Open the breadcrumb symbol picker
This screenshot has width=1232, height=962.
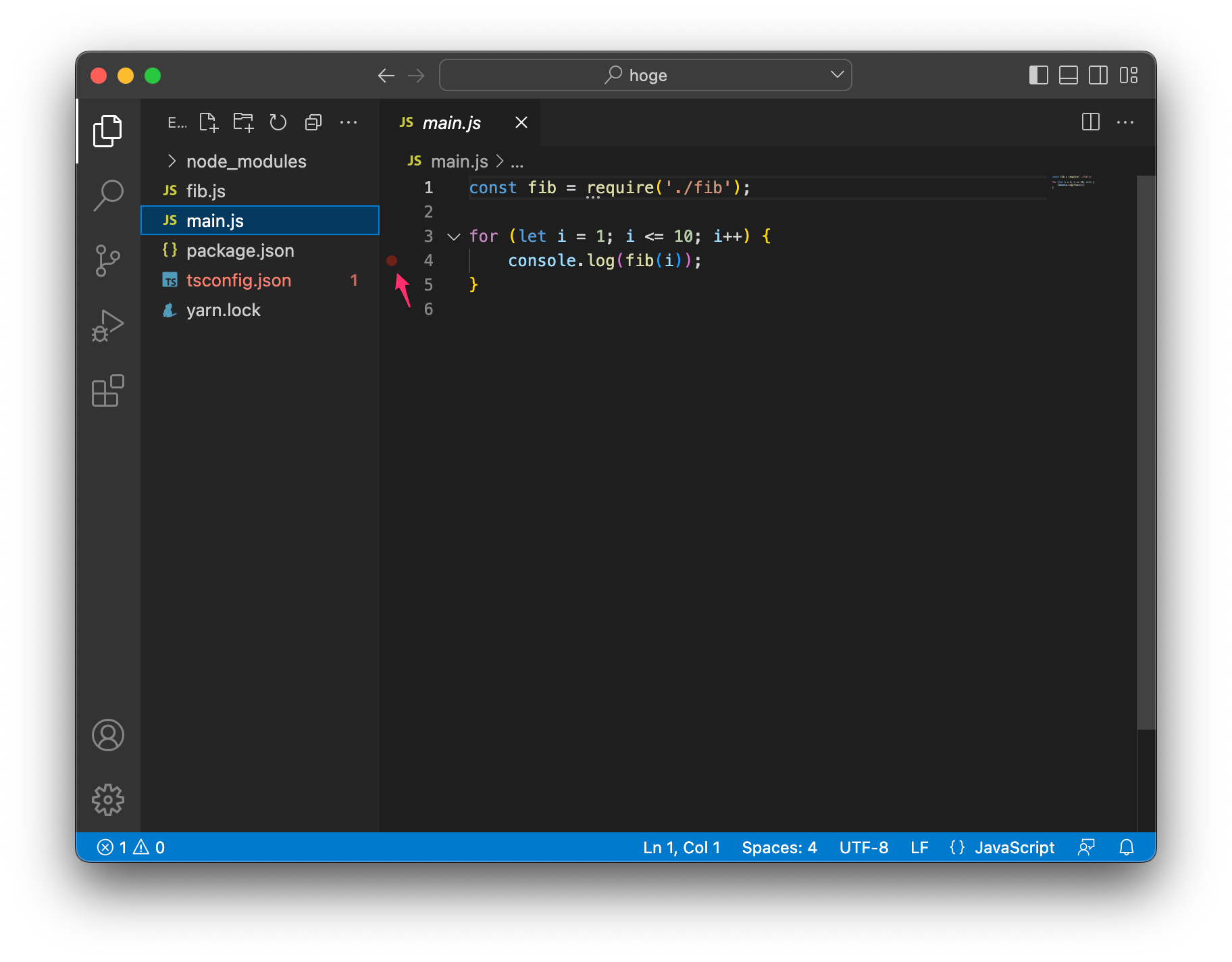point(517,162)
